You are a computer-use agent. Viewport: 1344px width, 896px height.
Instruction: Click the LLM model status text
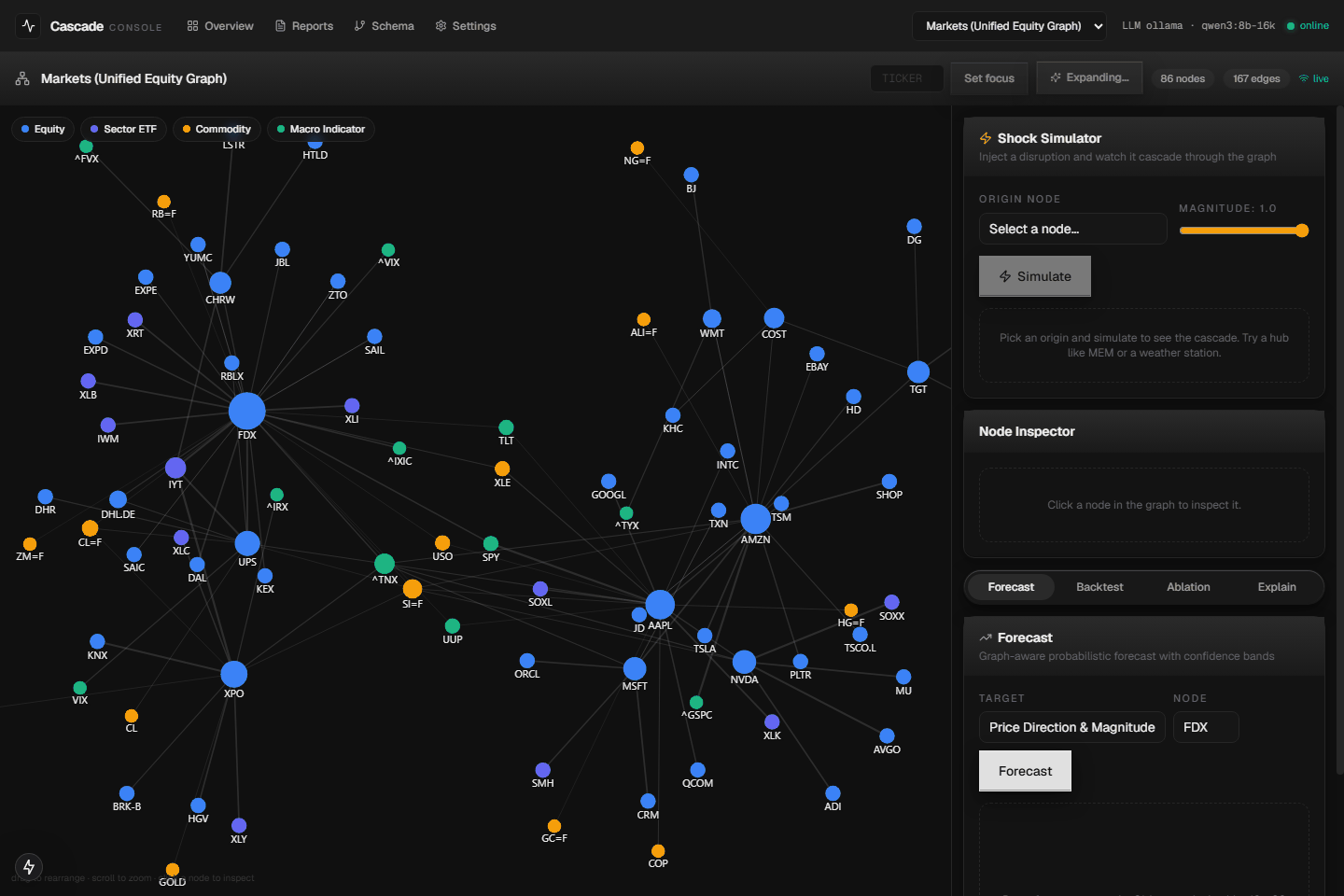[x=1198, y=26]
